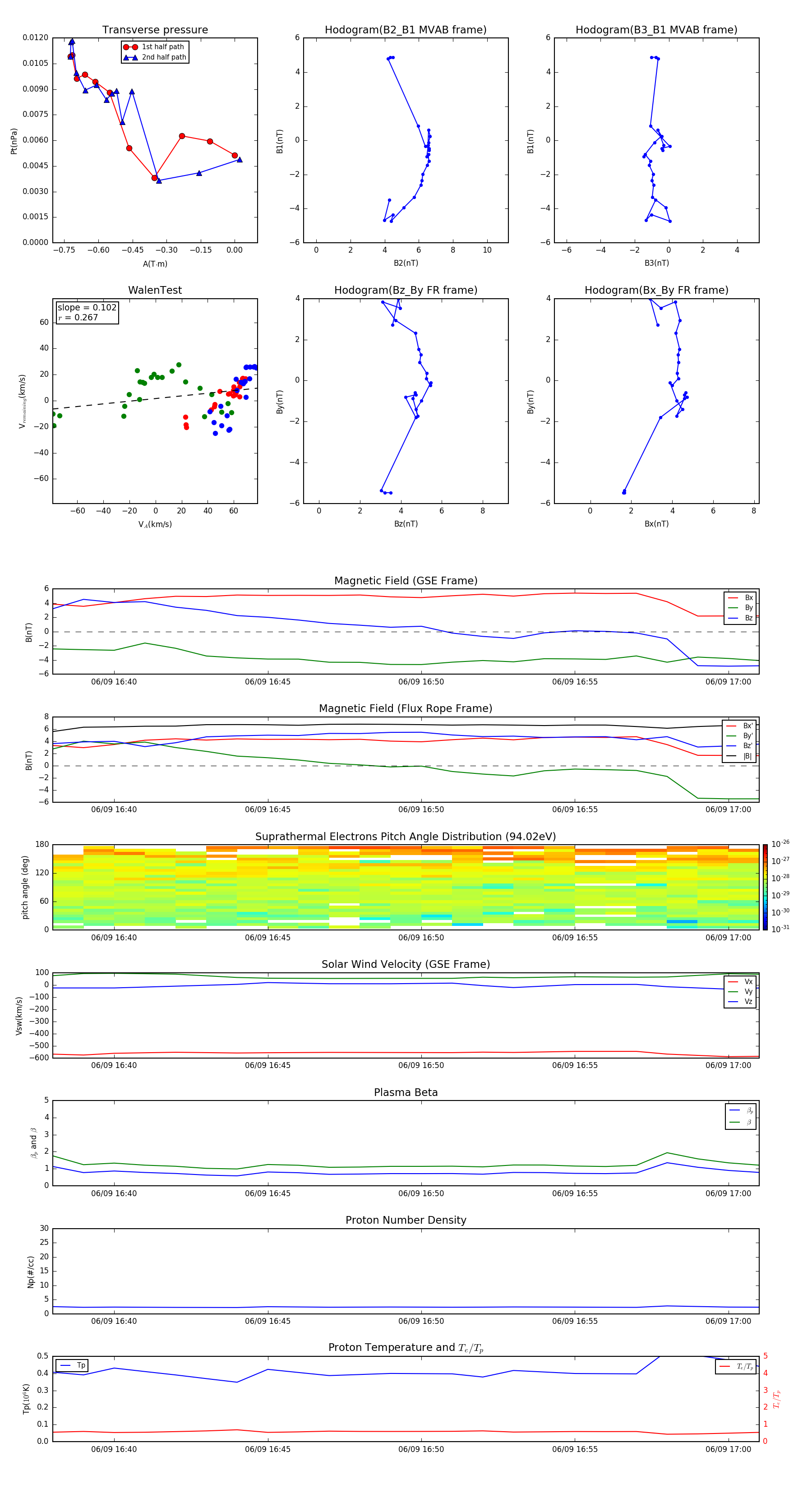Click the 'Proton Temperature and Te/Tp' title

[406, 1348]
